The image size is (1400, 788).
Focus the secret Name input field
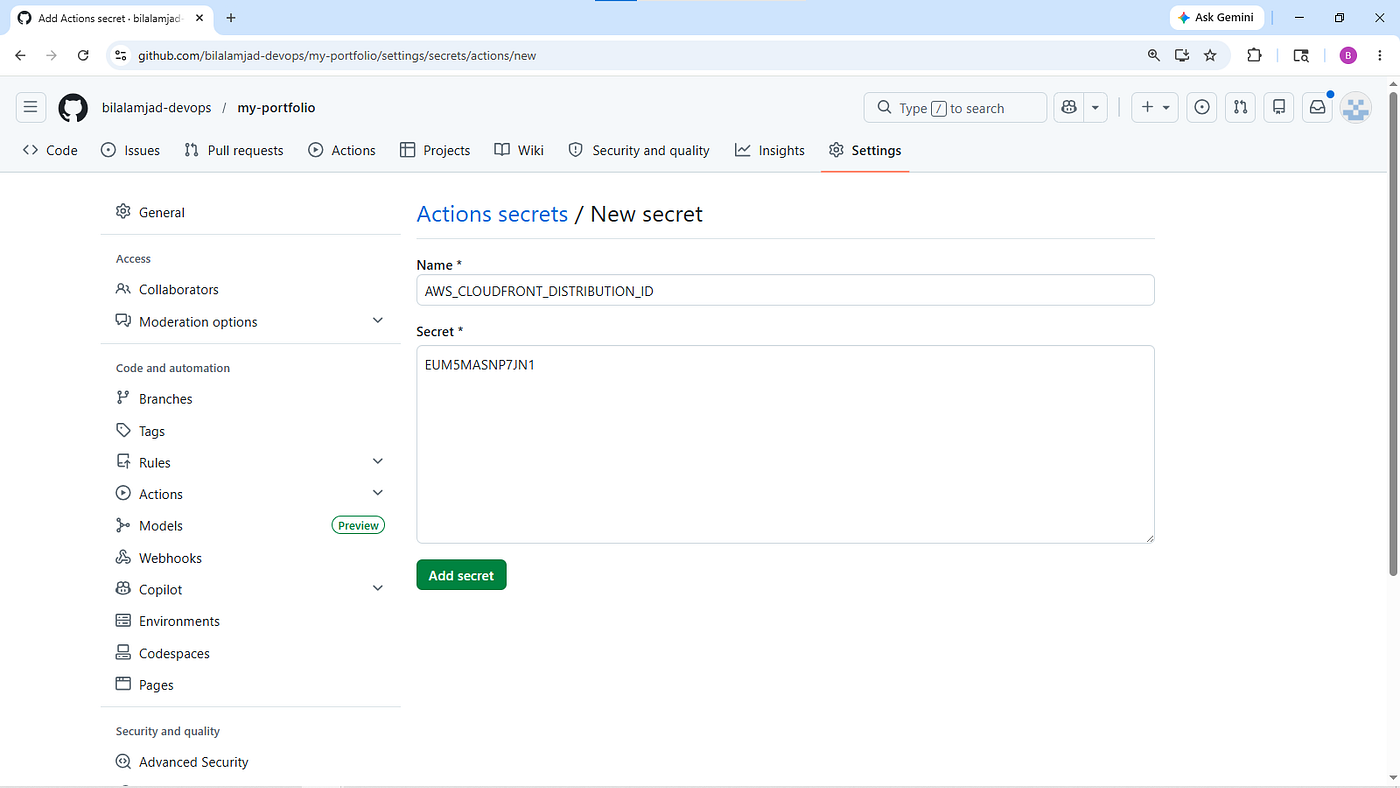point(785,291)
